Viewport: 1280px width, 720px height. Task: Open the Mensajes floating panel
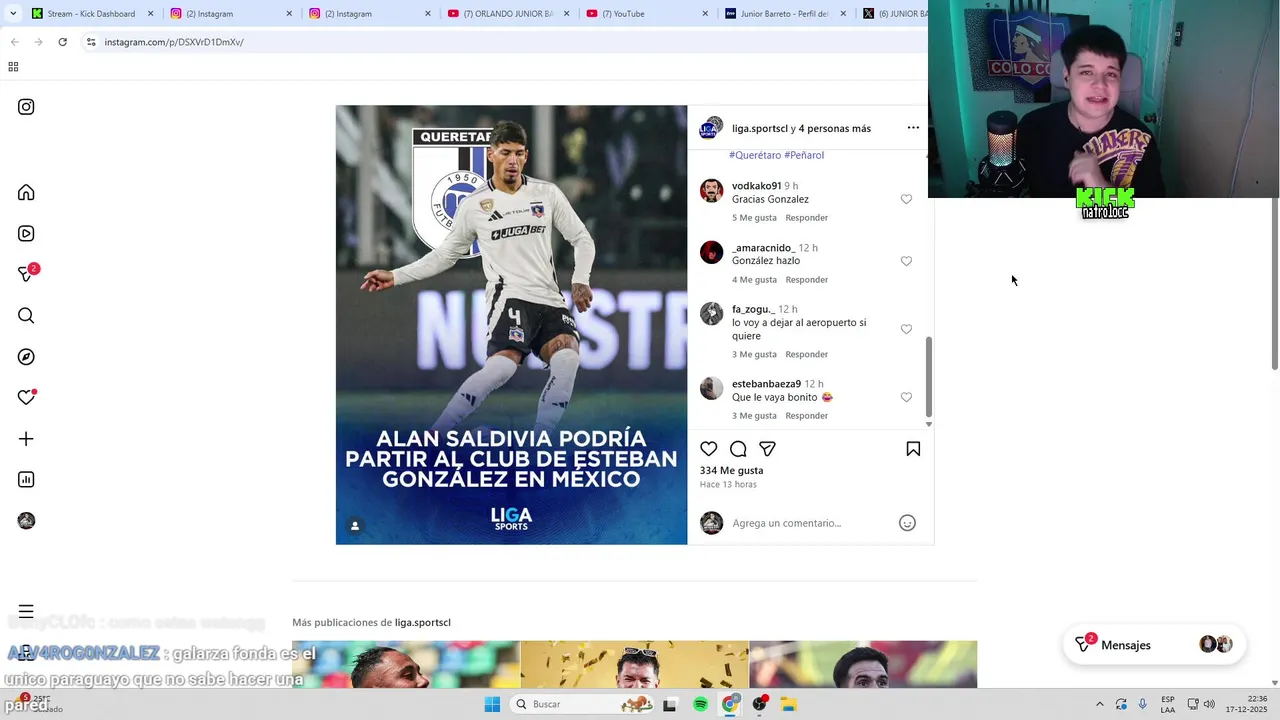click(1154, 645)
